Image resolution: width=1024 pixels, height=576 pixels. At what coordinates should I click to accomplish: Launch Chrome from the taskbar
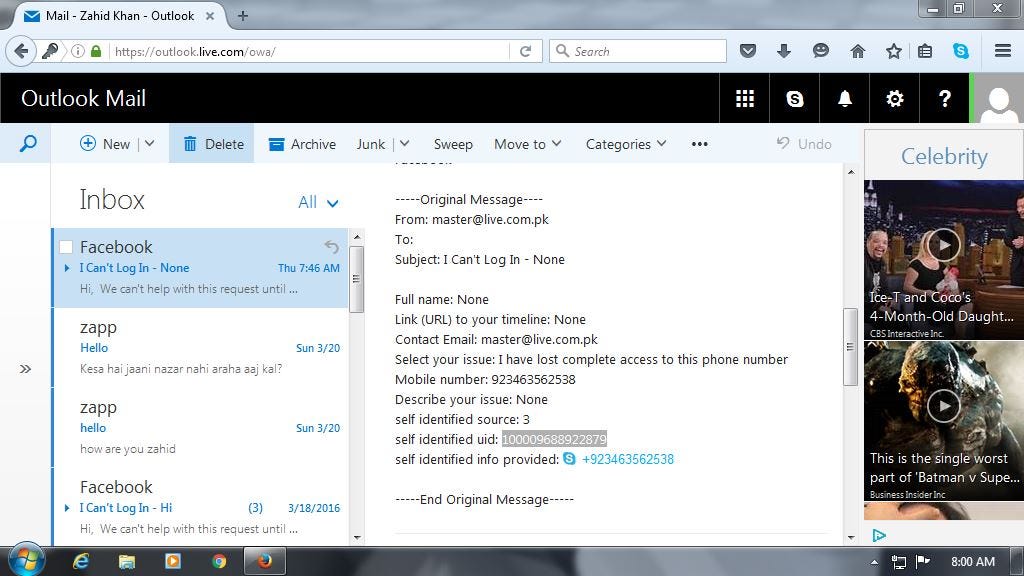(x=219, y=561)
